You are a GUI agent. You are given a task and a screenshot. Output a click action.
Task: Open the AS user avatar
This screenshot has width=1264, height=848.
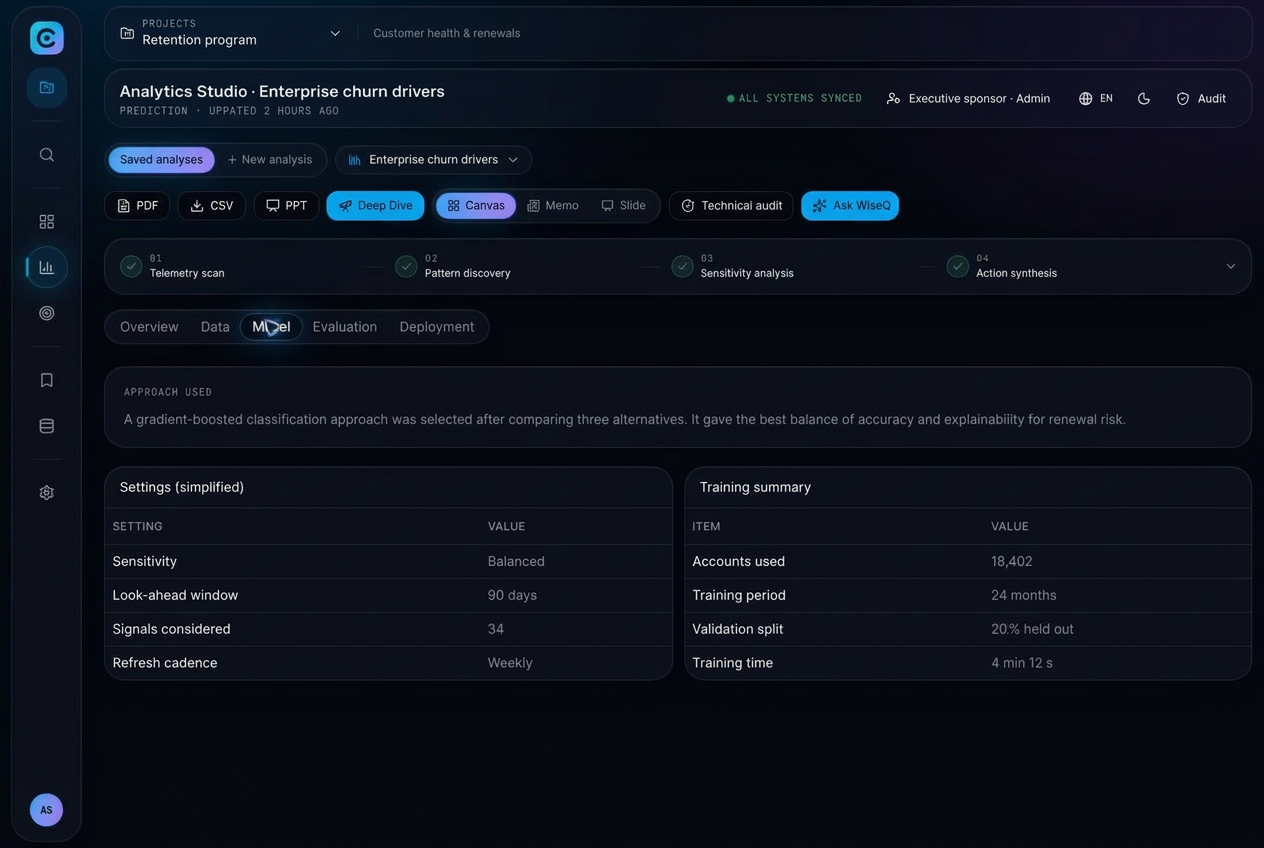tap(46, 810)
